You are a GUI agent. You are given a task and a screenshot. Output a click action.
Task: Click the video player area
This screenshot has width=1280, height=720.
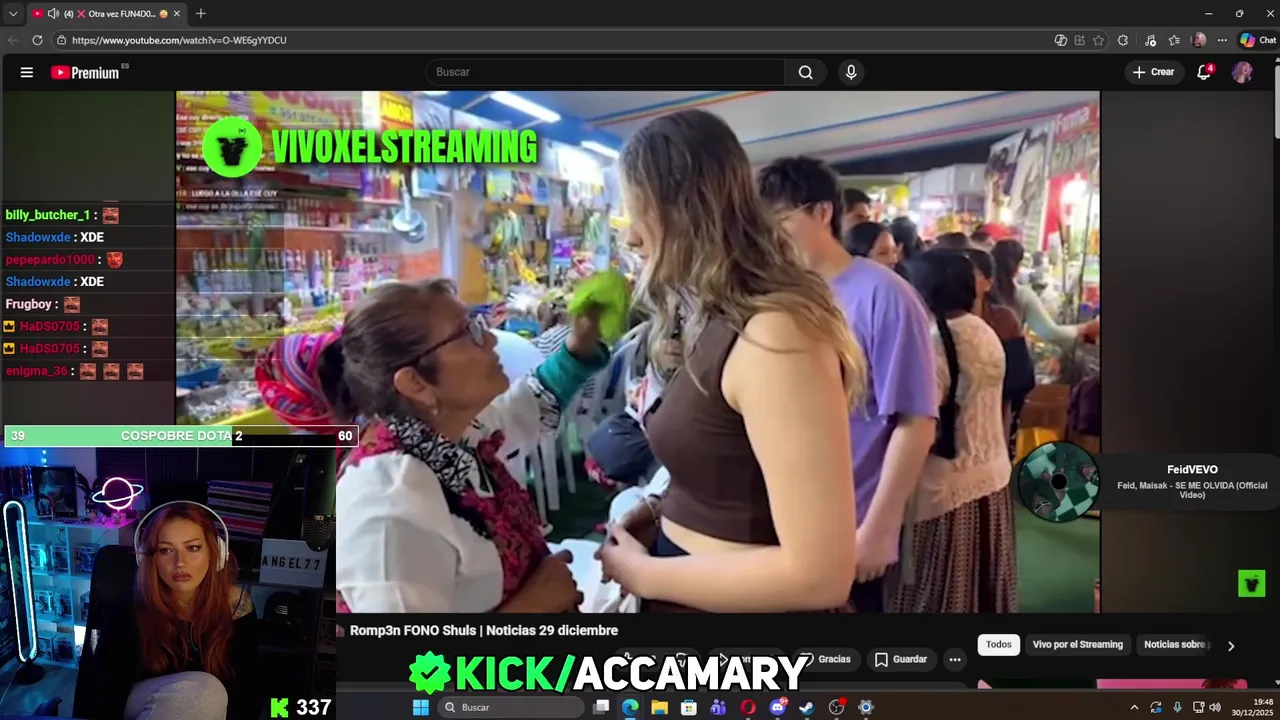638,351
